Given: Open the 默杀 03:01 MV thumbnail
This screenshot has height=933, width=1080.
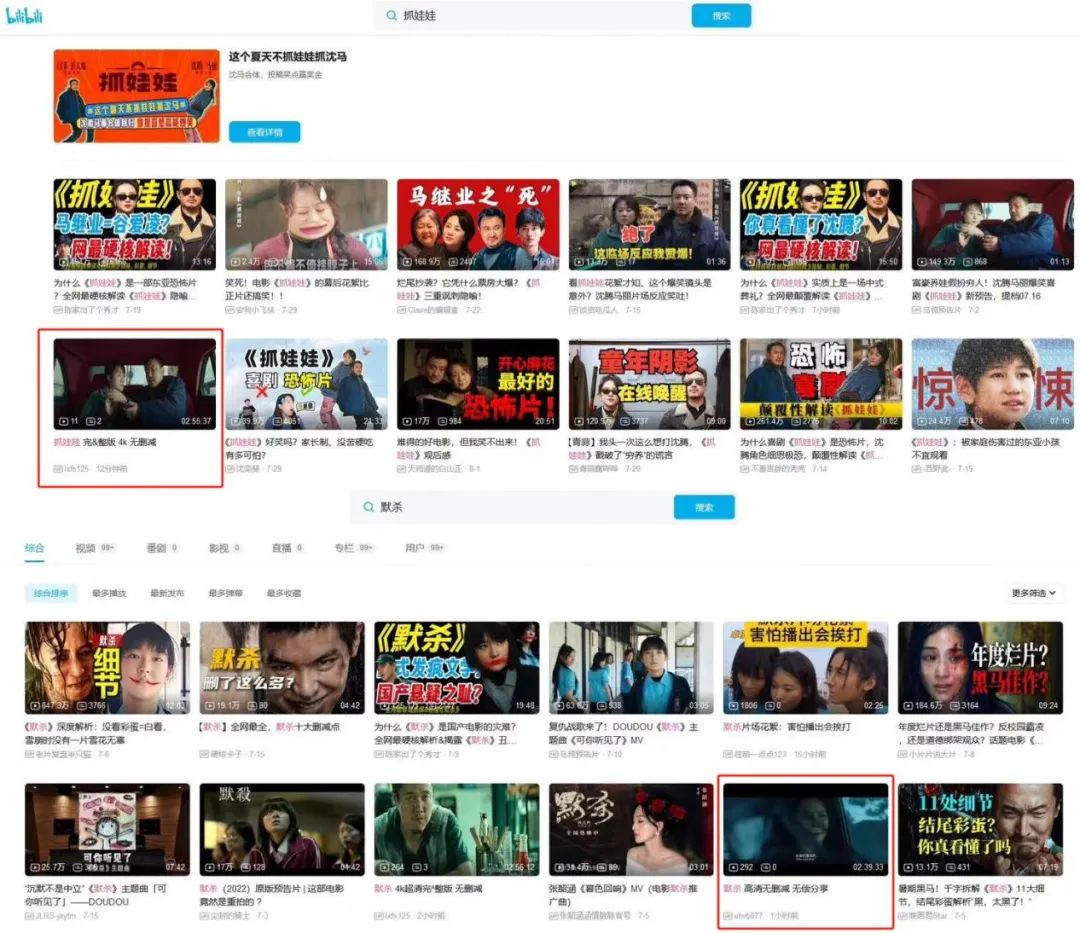Looking at the screenshot, I should click(x=631, y=829).
